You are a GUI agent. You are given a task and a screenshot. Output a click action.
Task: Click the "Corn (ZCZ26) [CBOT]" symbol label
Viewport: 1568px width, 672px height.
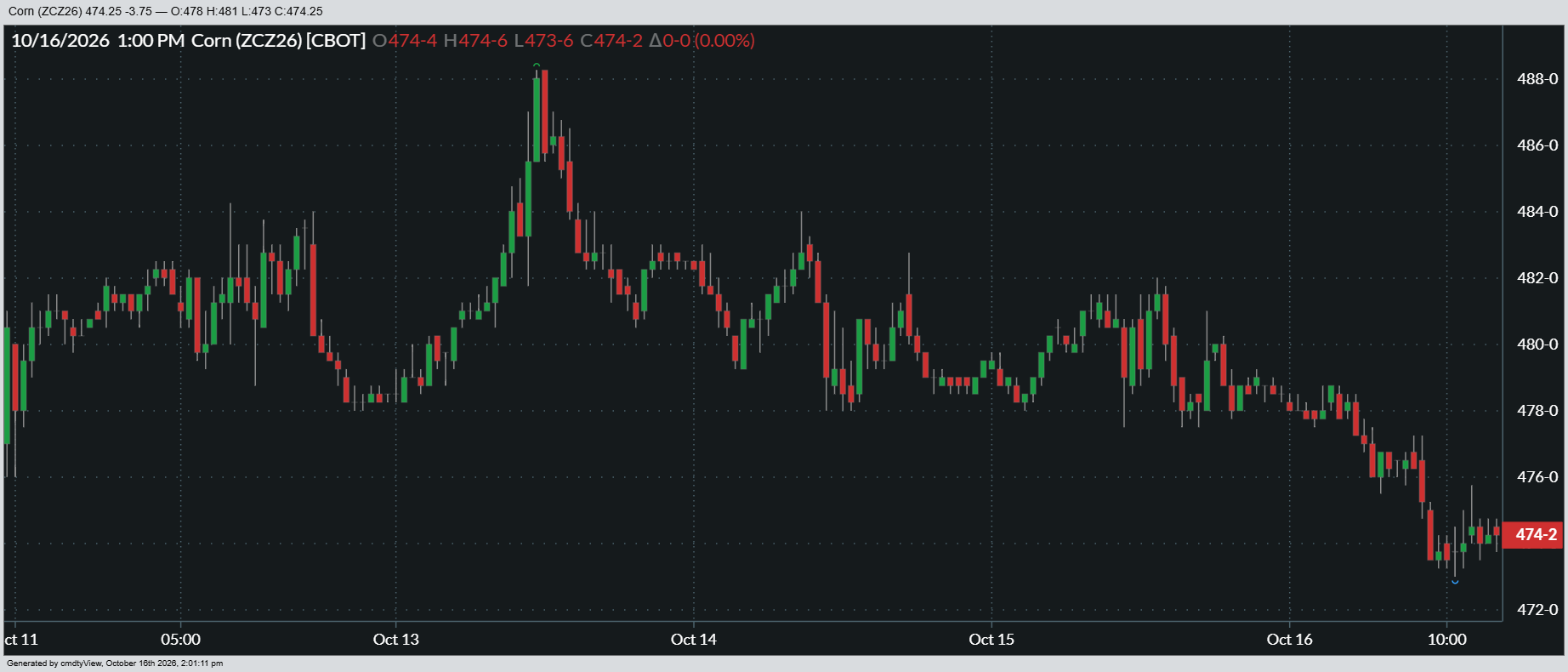(279, 41)
